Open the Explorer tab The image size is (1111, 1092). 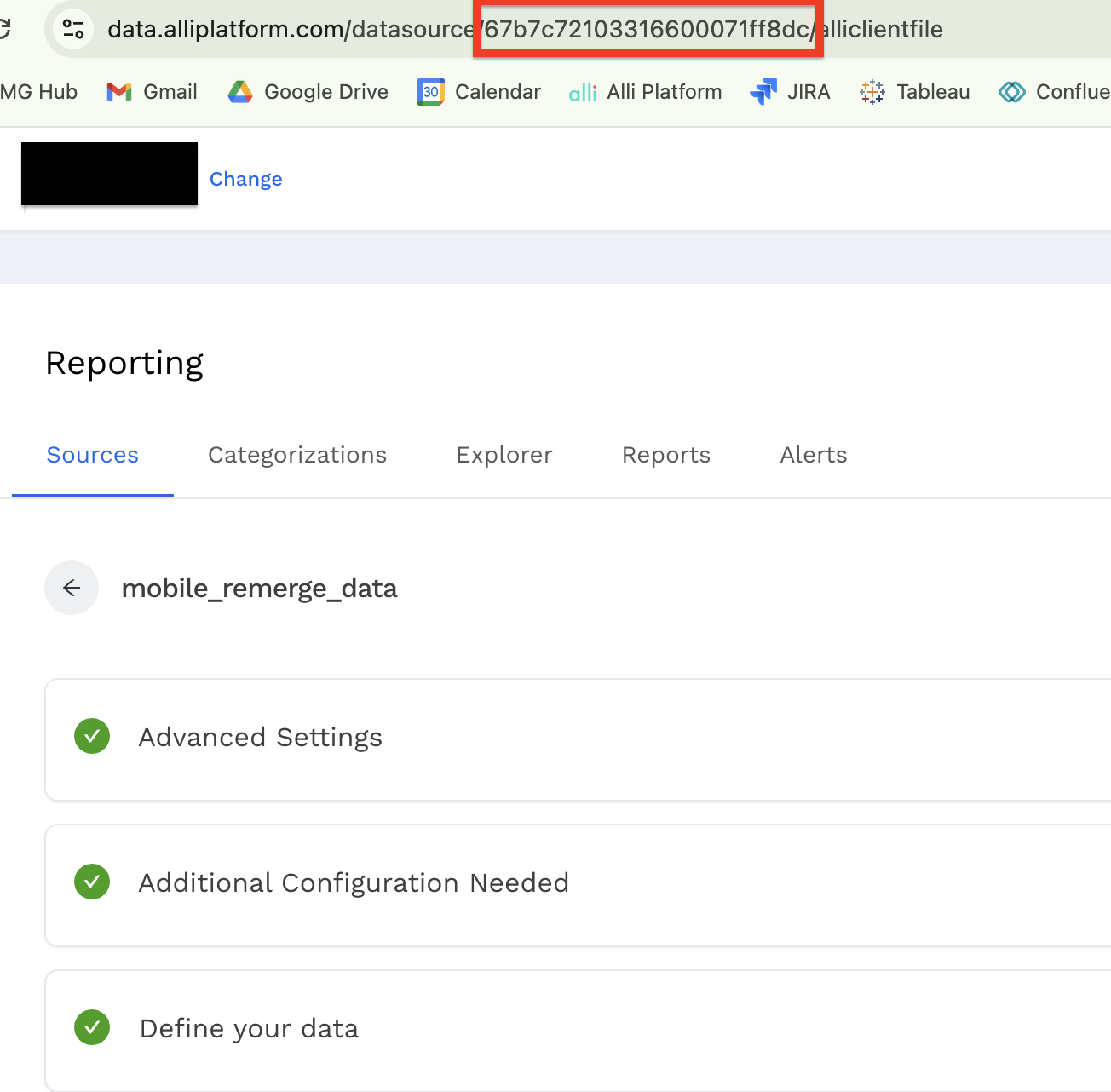(x=504, y=455)
